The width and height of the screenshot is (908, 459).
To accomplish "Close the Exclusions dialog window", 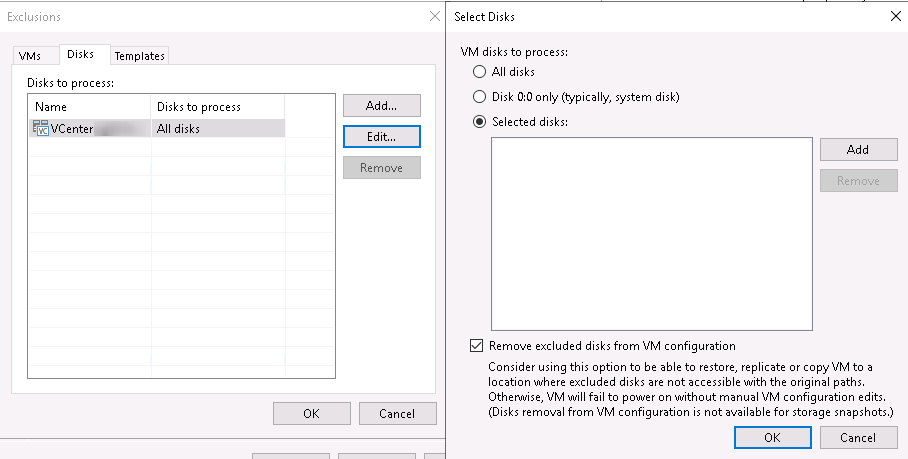I will click(x=434, y=17).
